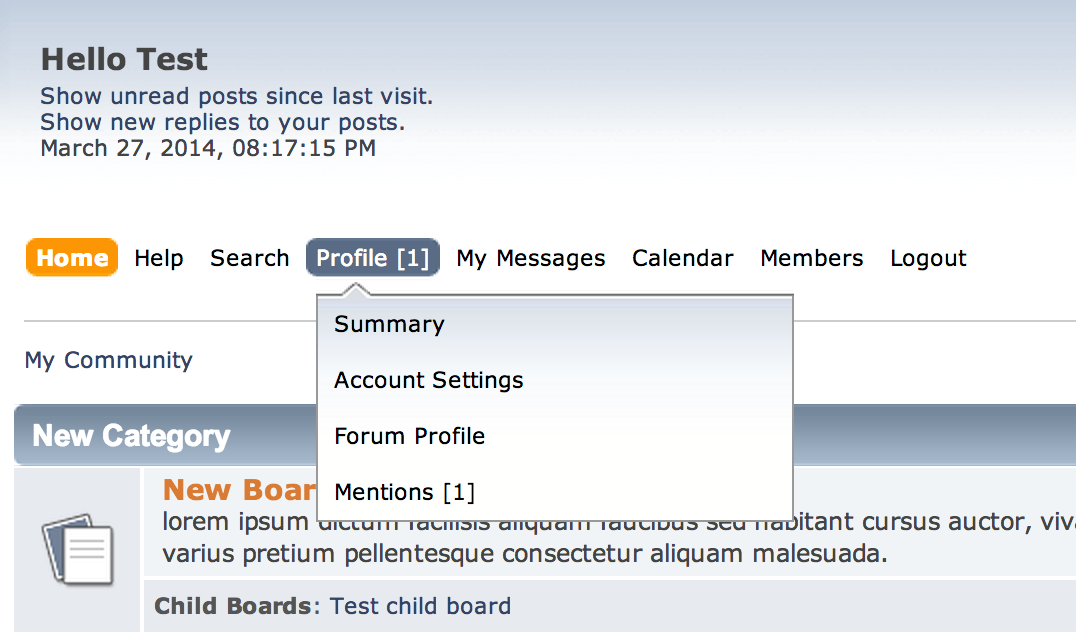Go to the Search page
This screenshot has height=644, width=1076.
pos(250,258)
